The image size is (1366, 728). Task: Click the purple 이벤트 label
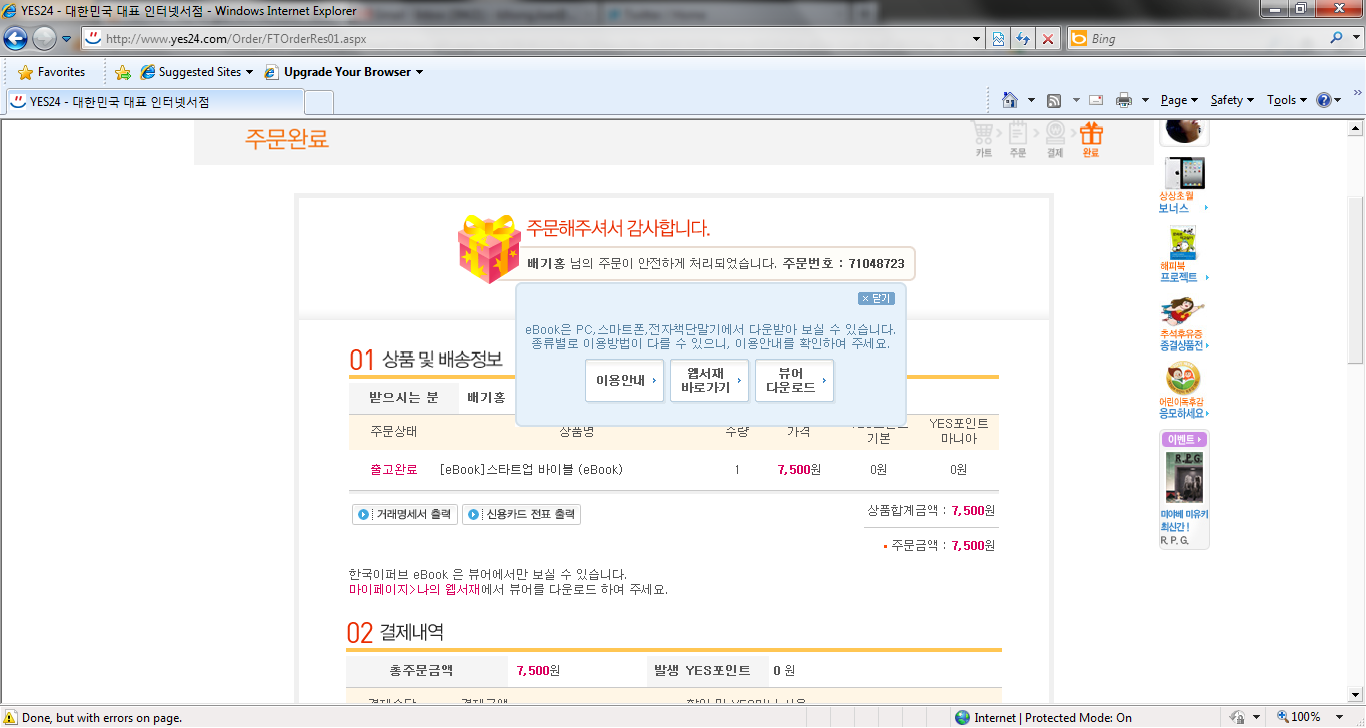1185,440
